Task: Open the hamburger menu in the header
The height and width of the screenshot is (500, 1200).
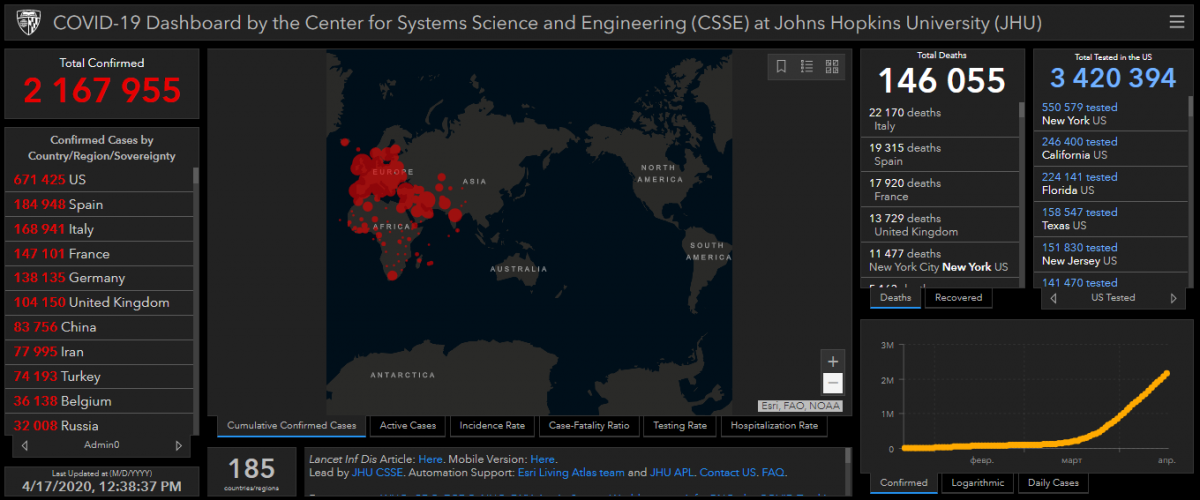Action: [x=1176, y=22]
